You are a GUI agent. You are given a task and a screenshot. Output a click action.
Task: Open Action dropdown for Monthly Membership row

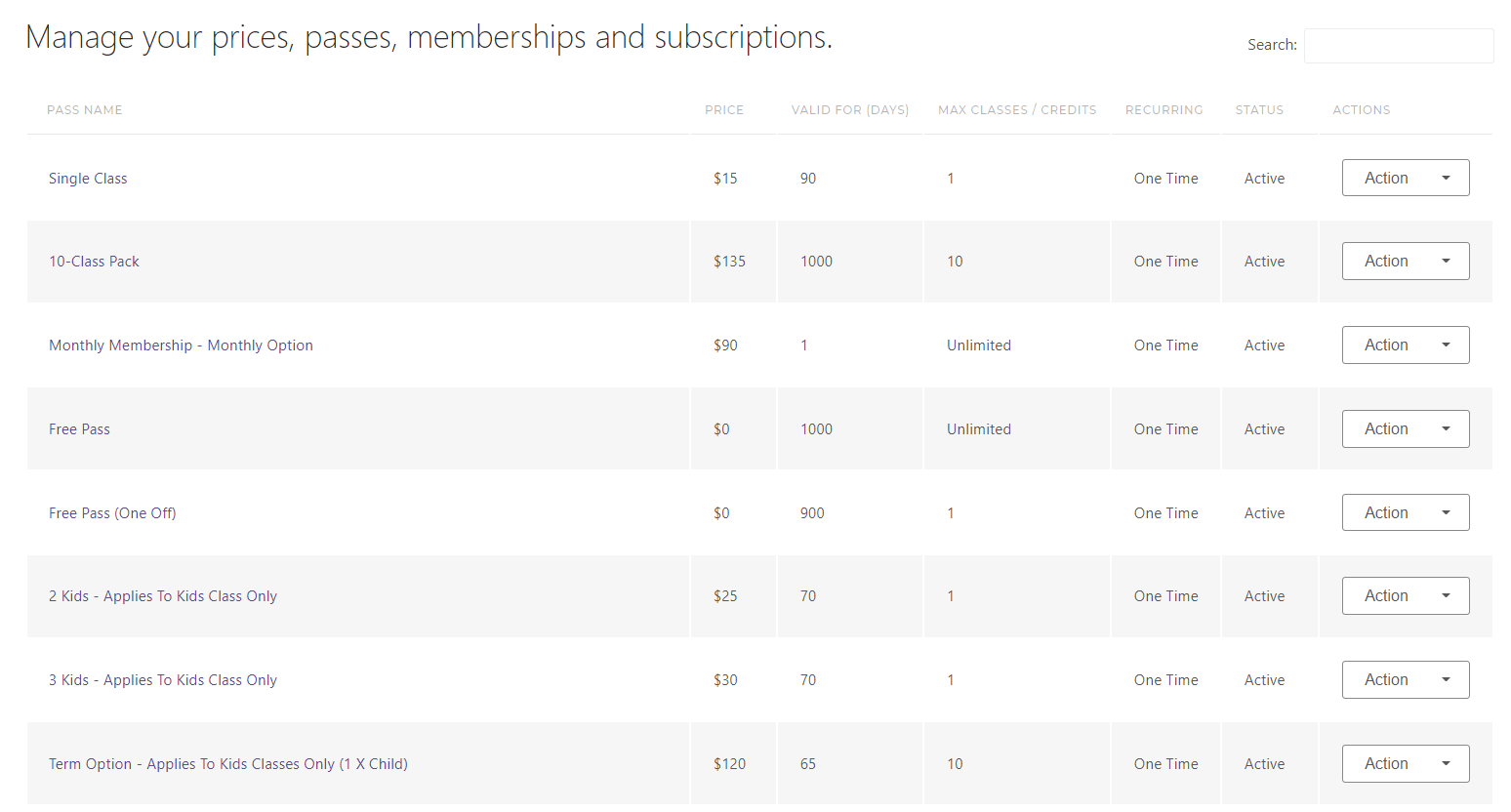click(x=1405, y=345)
